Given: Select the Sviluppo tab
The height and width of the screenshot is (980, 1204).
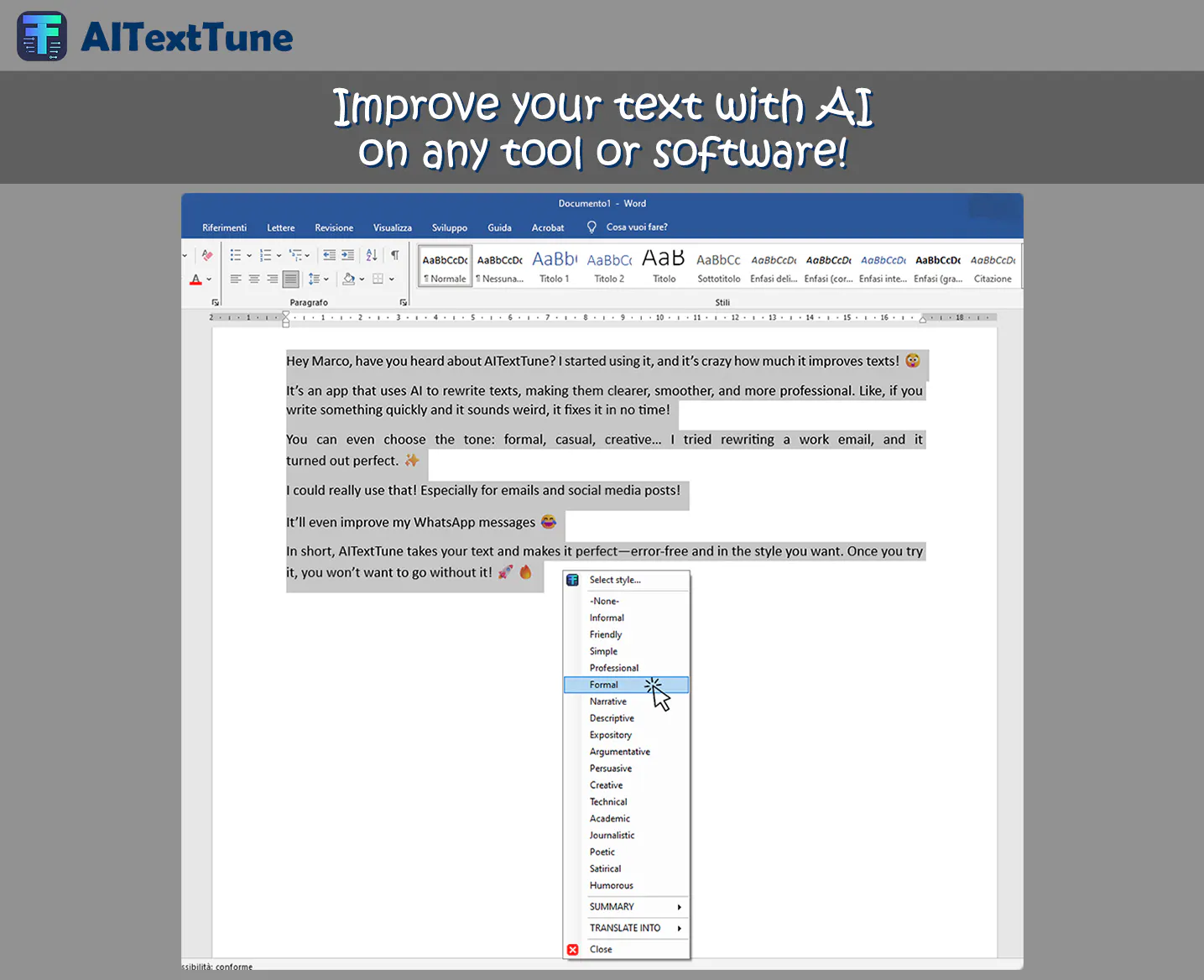Looking at the screenshot, I should click(450, 227).
